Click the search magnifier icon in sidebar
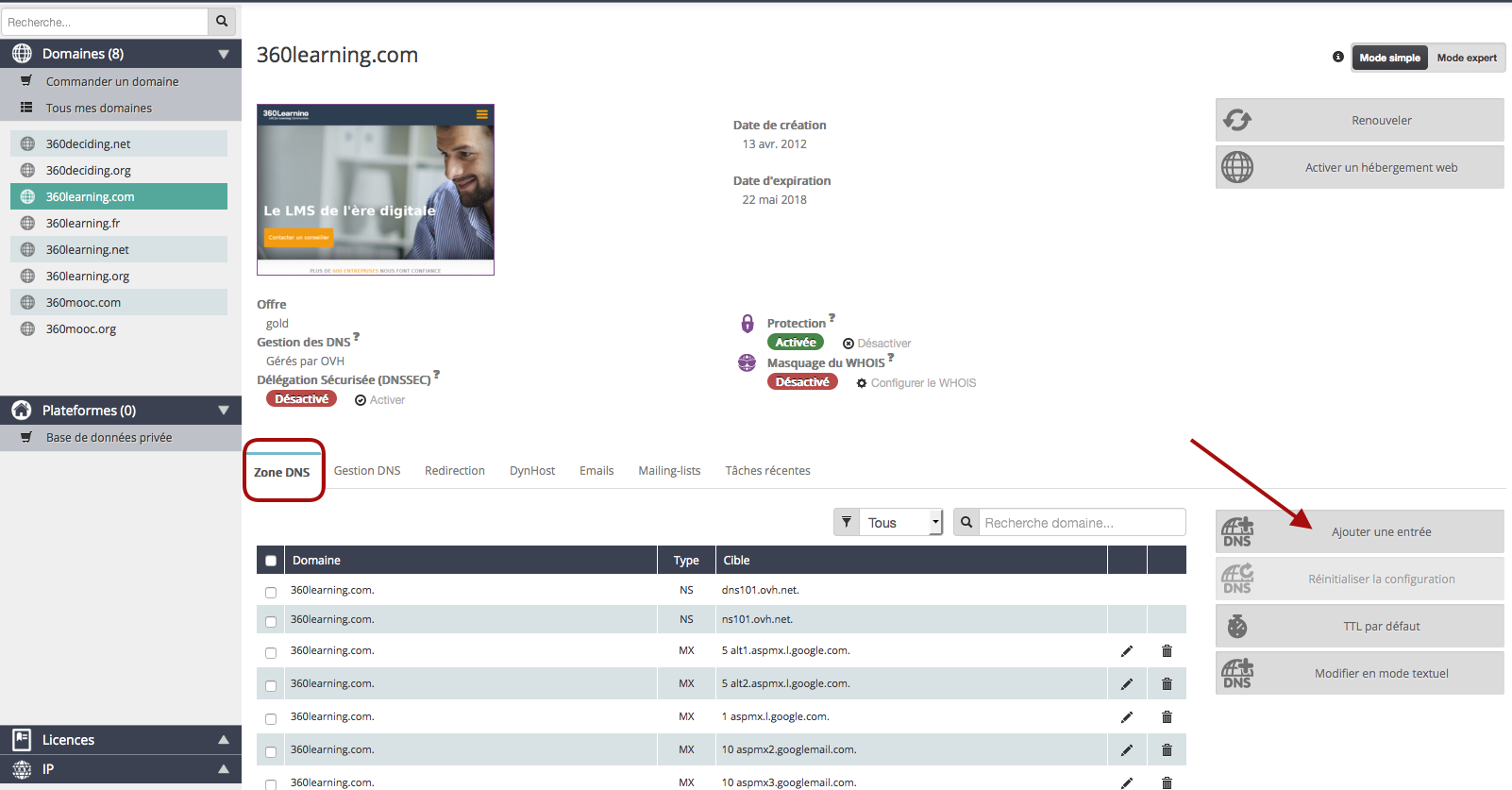Image resolution: width=1512 pixels, height=790 pixels. coord(222,21)
